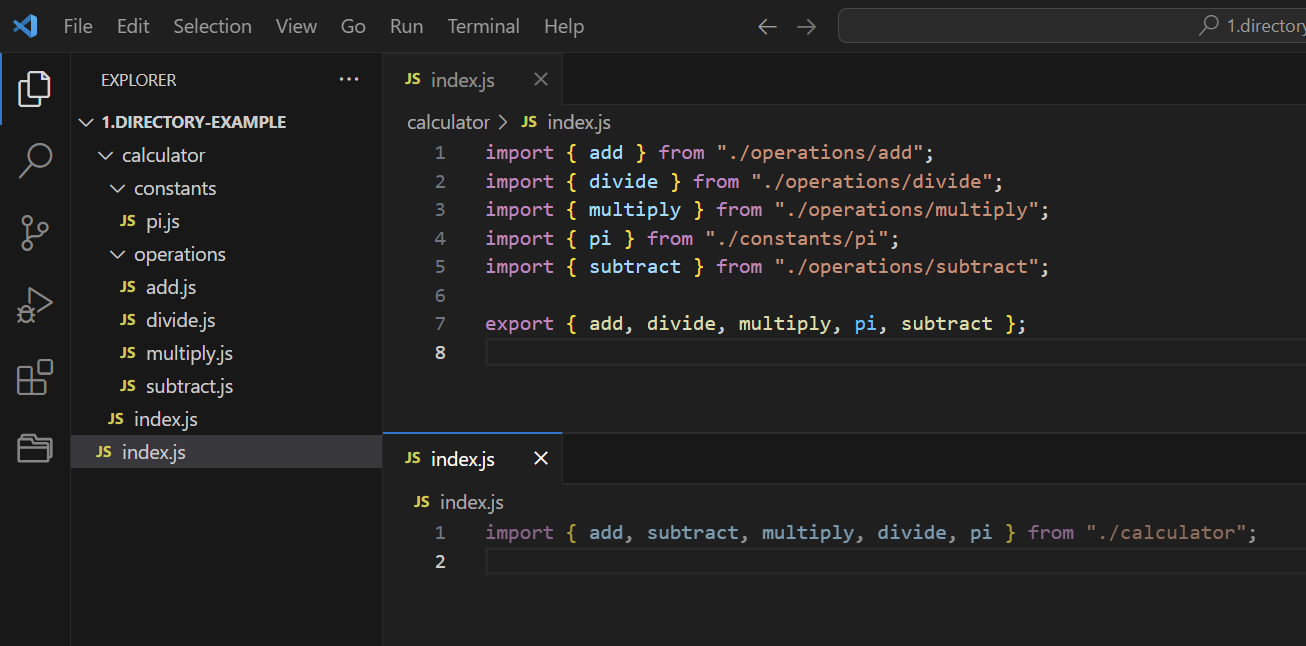The height and width of the screenshot is (646, 1306).
Task: Open the Run menu
Action: 407,27
